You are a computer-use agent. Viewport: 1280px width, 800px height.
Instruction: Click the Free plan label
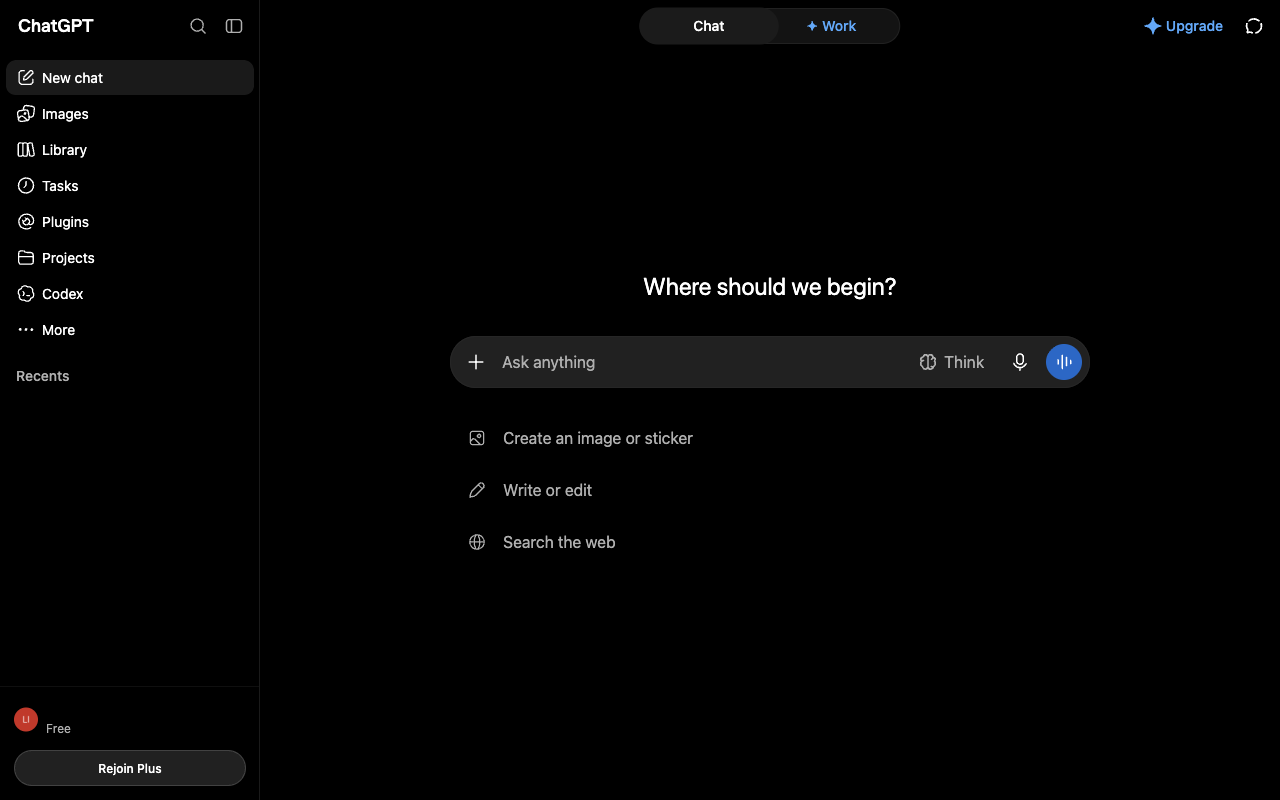58,729
